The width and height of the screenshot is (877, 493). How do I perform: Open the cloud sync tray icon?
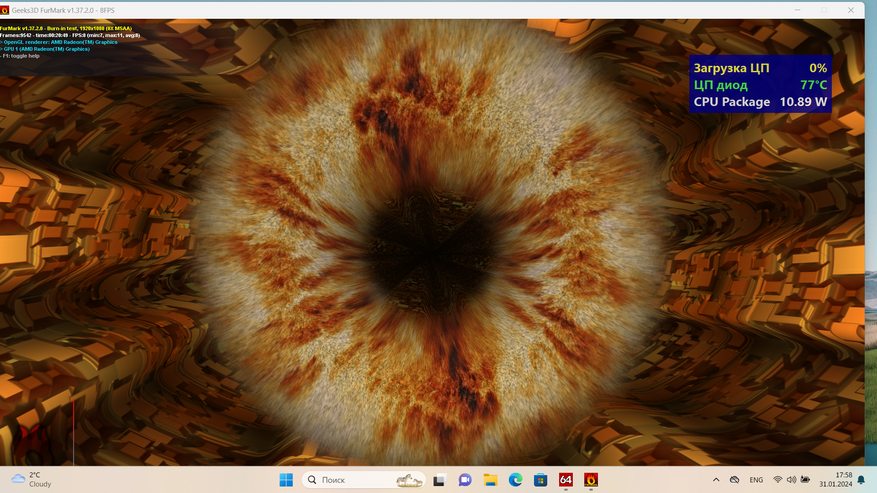(734, 480)
